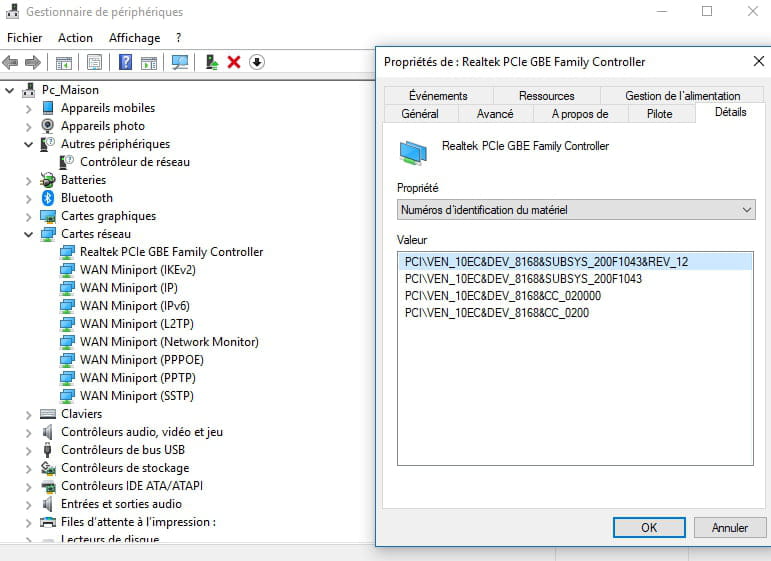
Task: Open the Gestion de l'alimentation tab
Action: point(682,96)
